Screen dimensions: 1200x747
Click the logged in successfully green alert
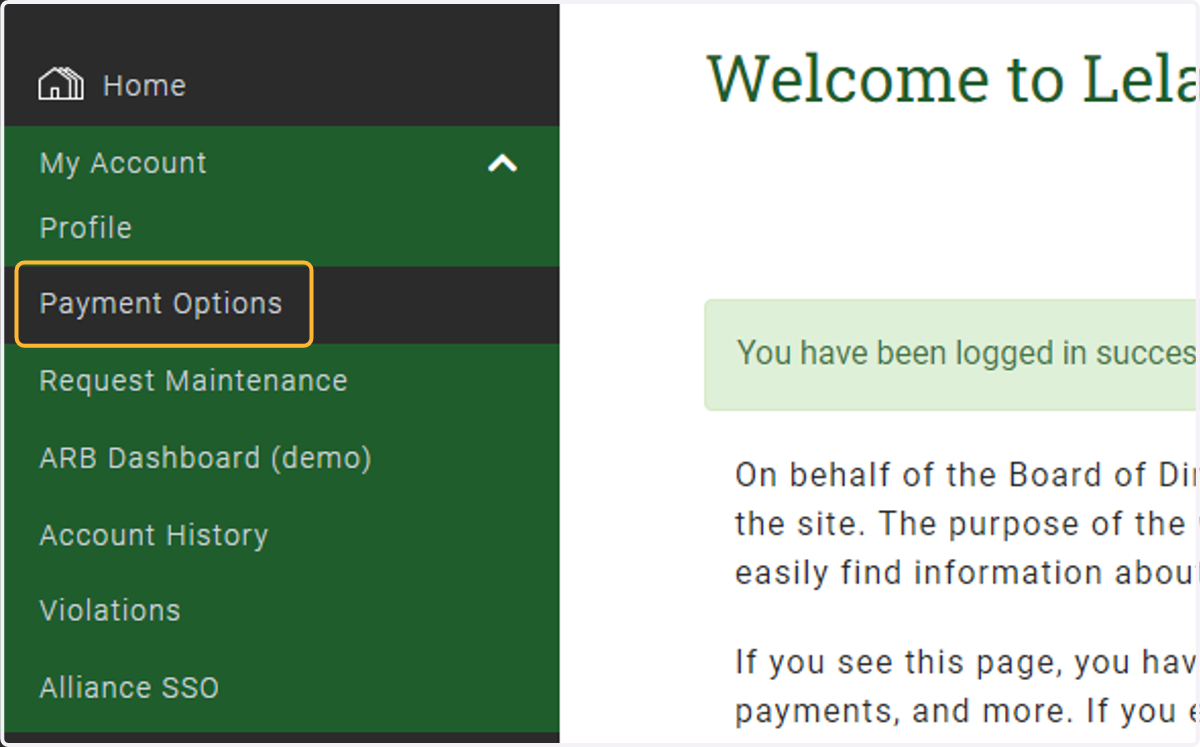[952, 355]
